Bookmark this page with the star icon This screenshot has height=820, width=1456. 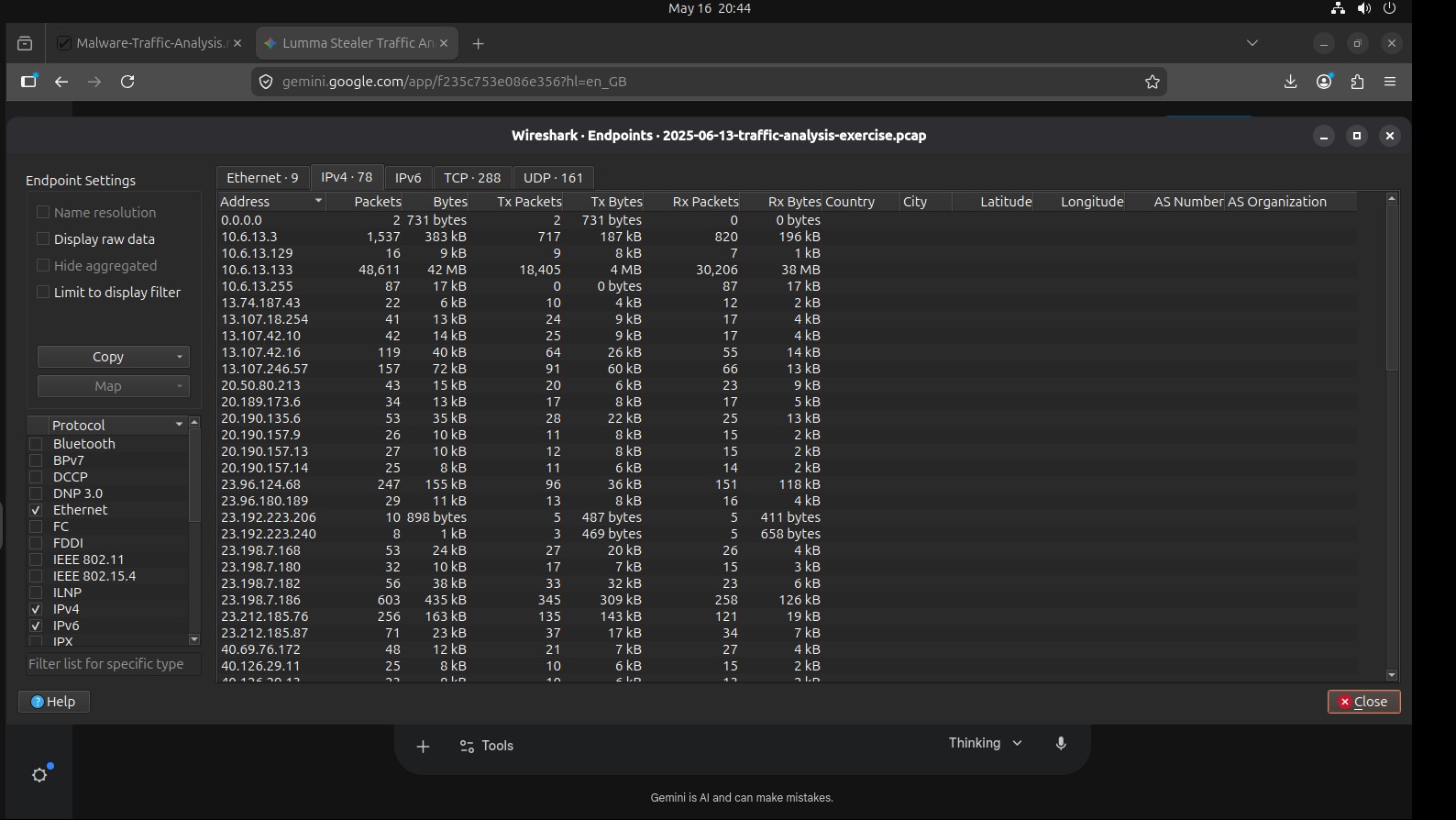(1153, 82)
